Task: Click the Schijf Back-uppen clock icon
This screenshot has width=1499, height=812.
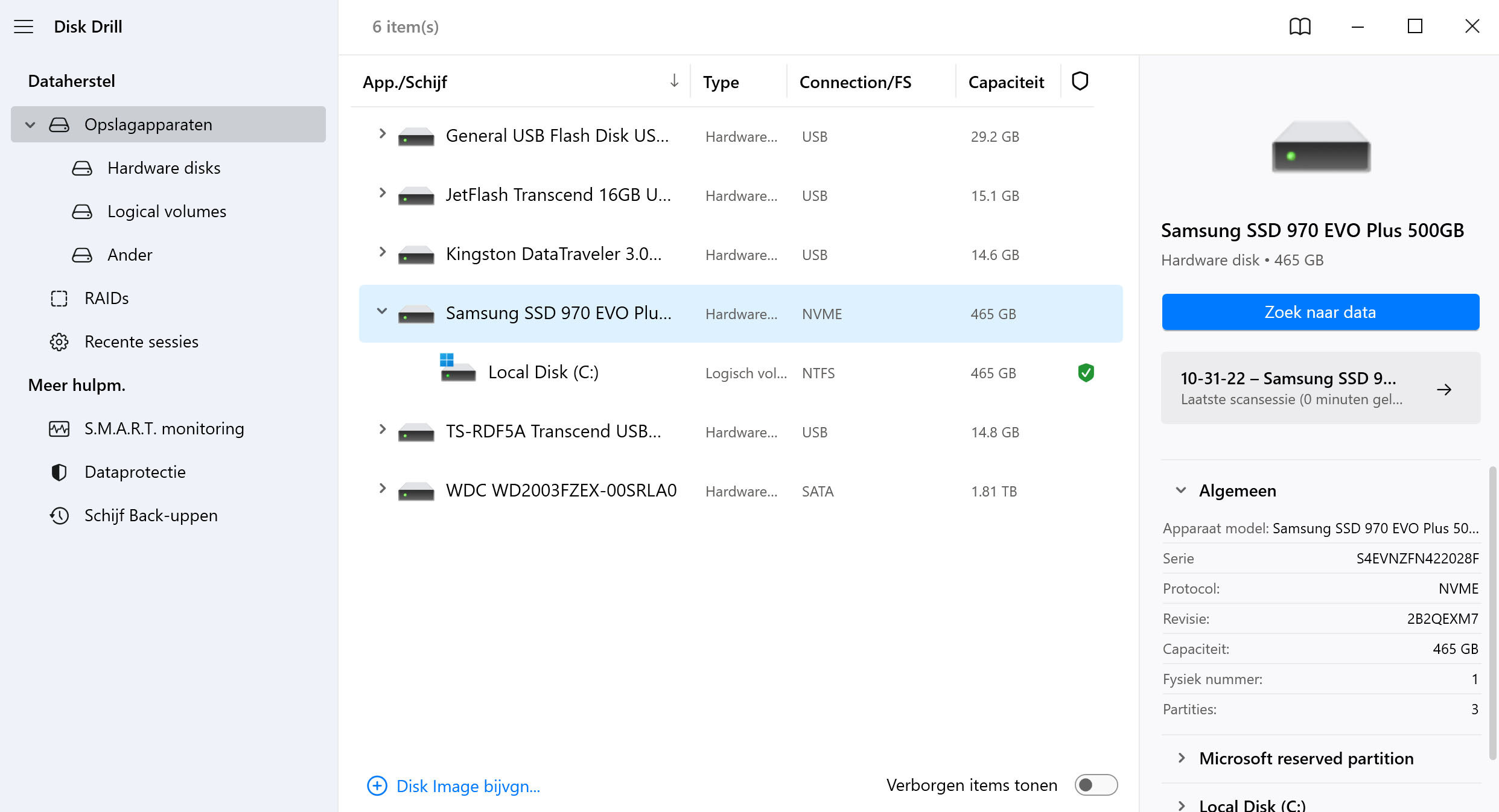Action: (59, 516)
